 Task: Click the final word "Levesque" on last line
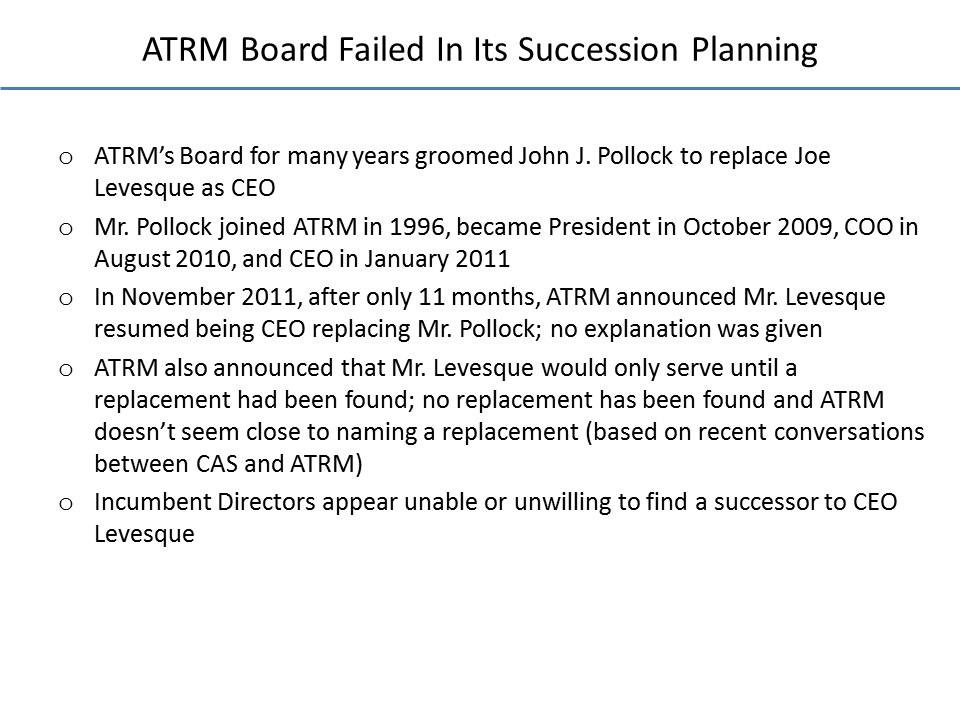pos(143,533)
